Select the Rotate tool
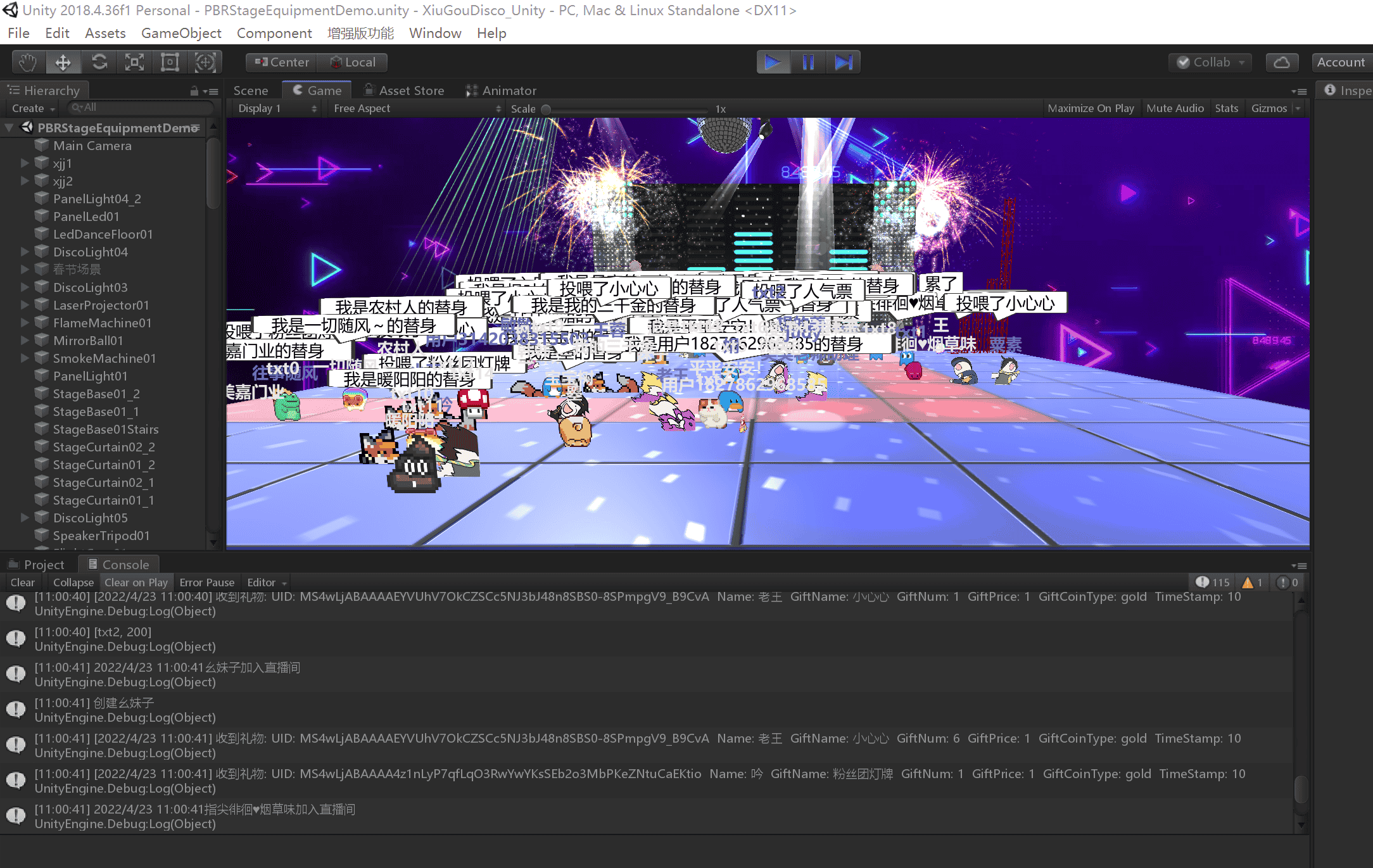Viewport: 1373px width, 868px height. click(x=99, y=61)
